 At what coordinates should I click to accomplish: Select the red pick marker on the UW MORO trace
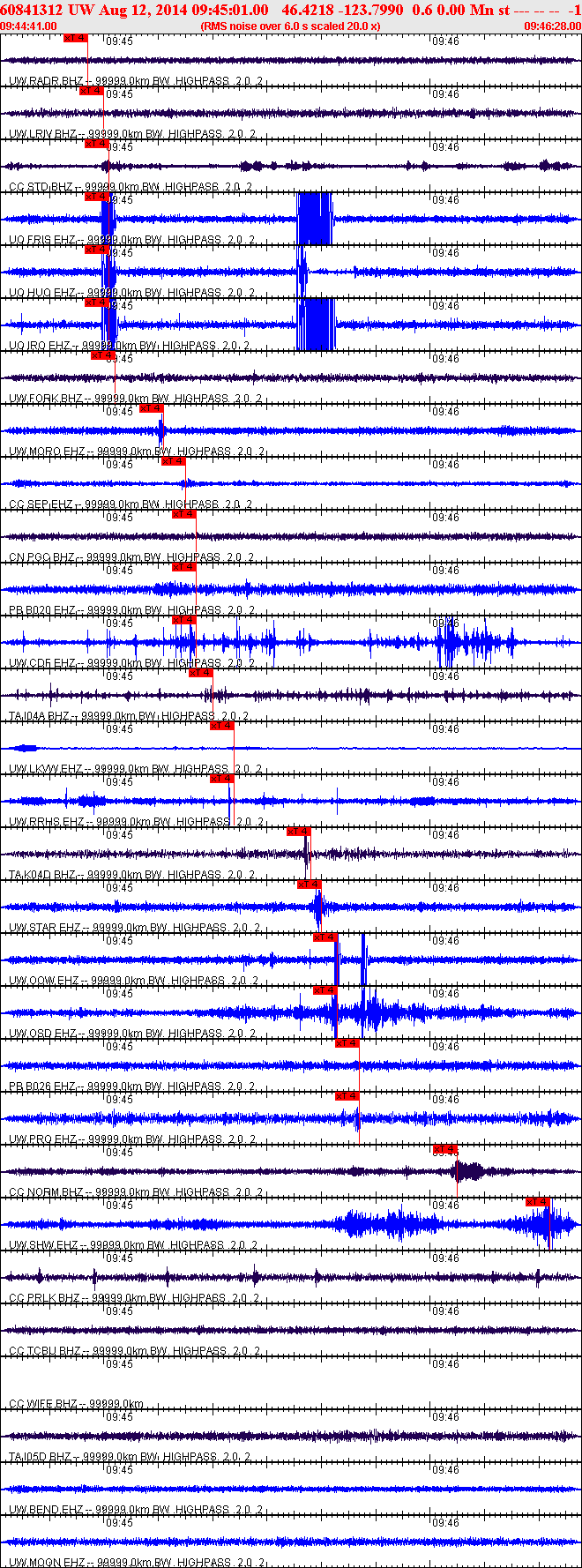click(152, 408)
